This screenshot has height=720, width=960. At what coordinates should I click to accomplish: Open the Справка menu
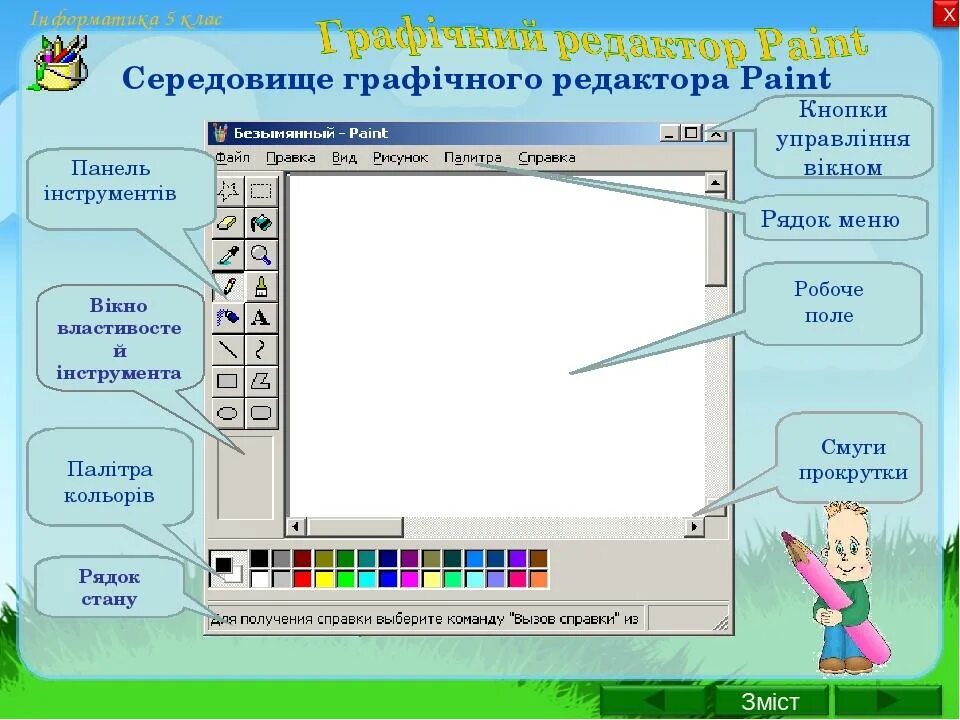point(547,157)
